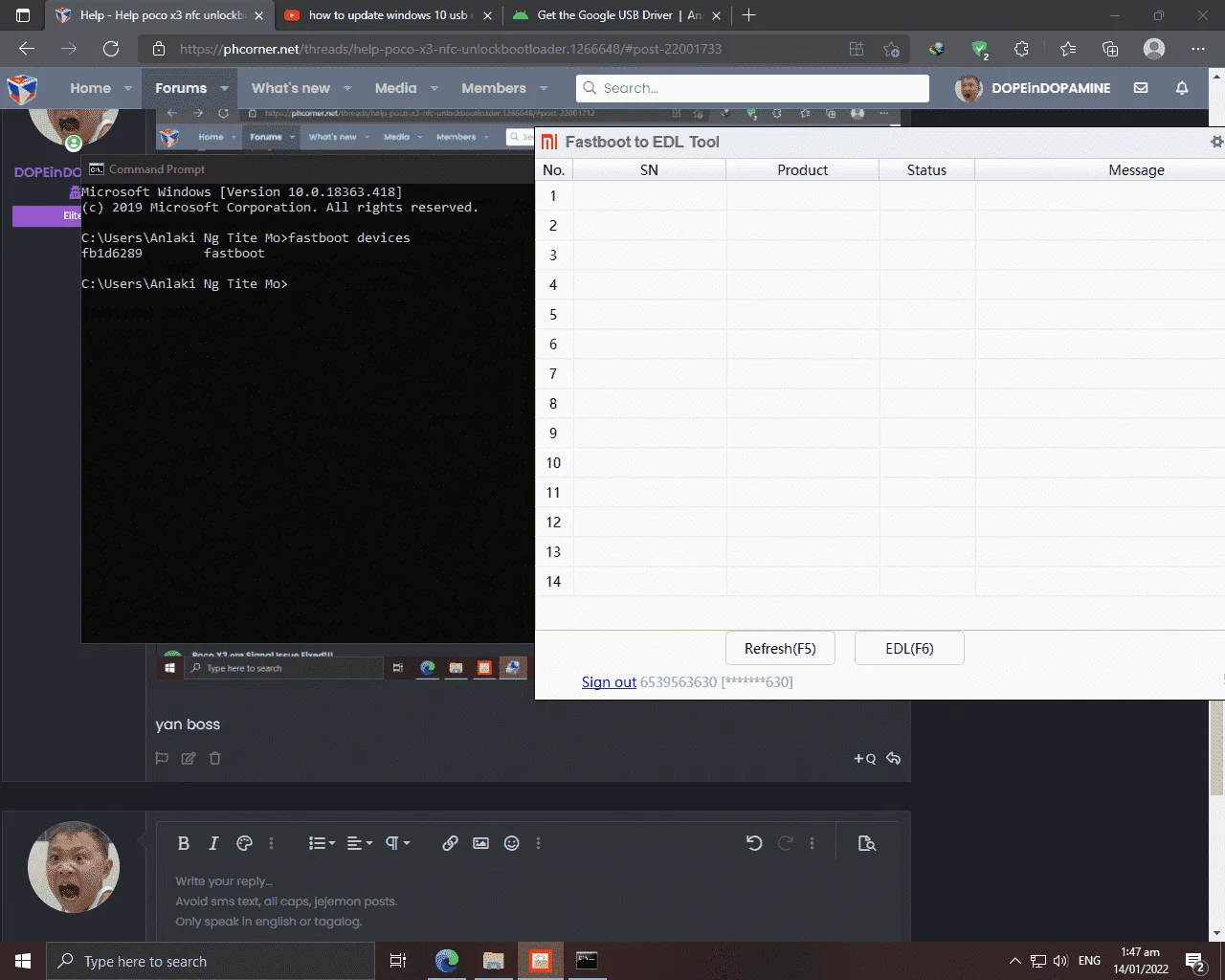Open the DOPEinDOPAMINE account menu
Screen dimensions: 1225x980
pos(1033,88)
